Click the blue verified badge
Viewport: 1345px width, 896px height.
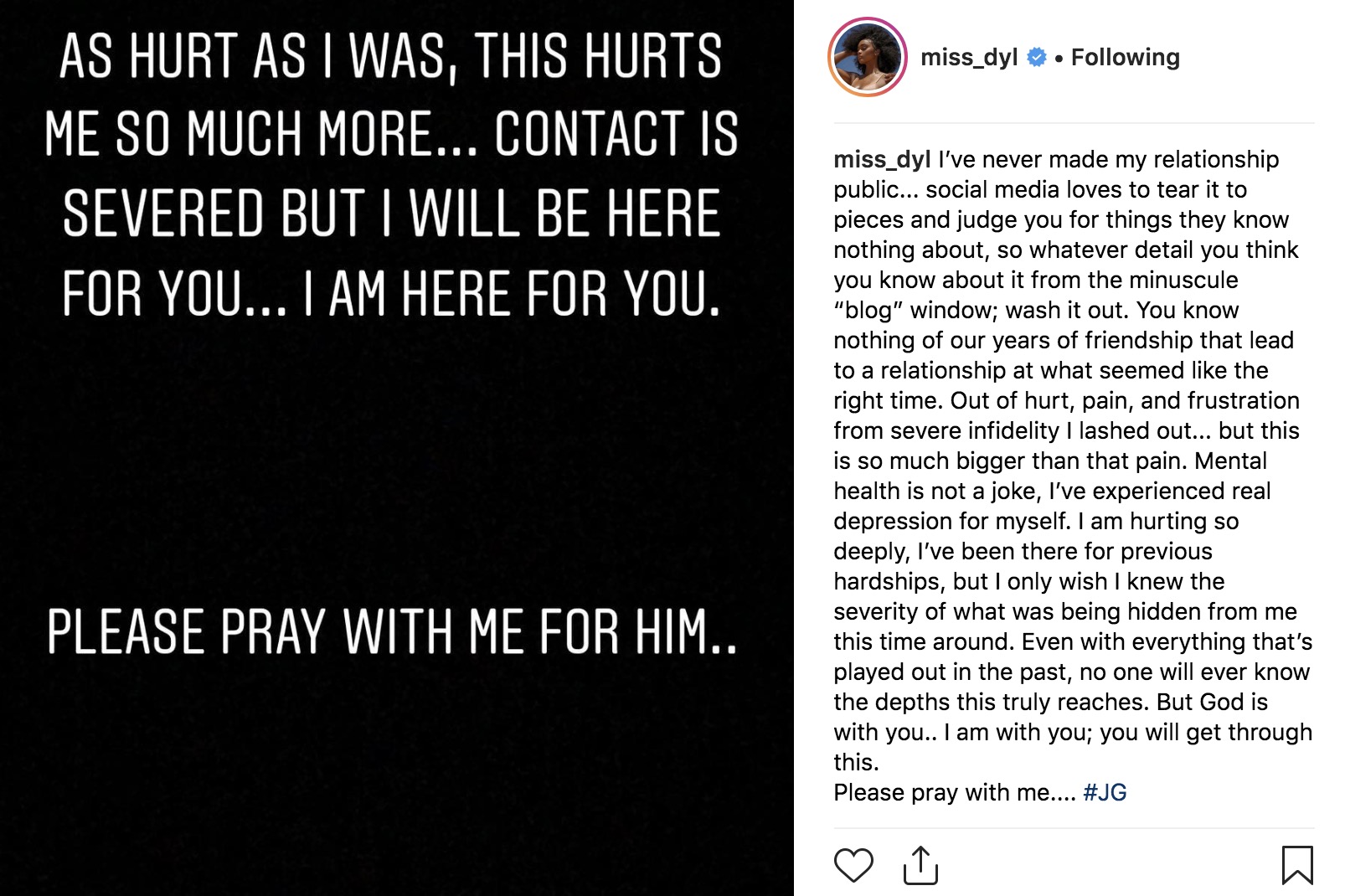pos(1037,57)
